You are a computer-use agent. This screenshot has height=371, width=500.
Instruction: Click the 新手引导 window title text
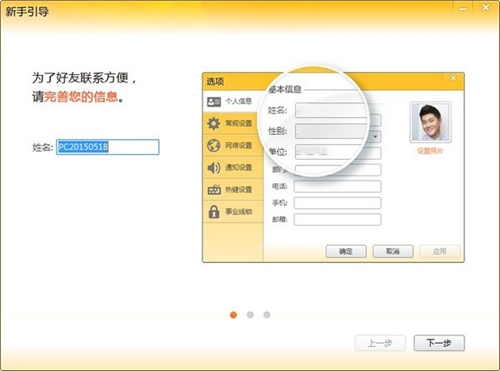pos(27,12)
